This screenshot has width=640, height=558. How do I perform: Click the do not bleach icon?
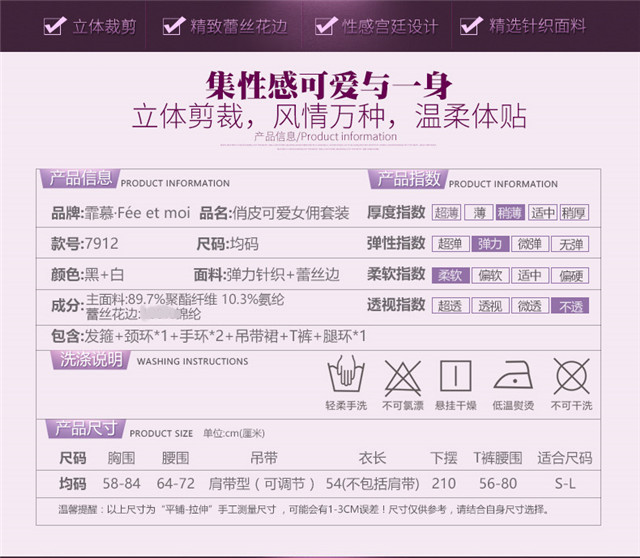(402, 376)
